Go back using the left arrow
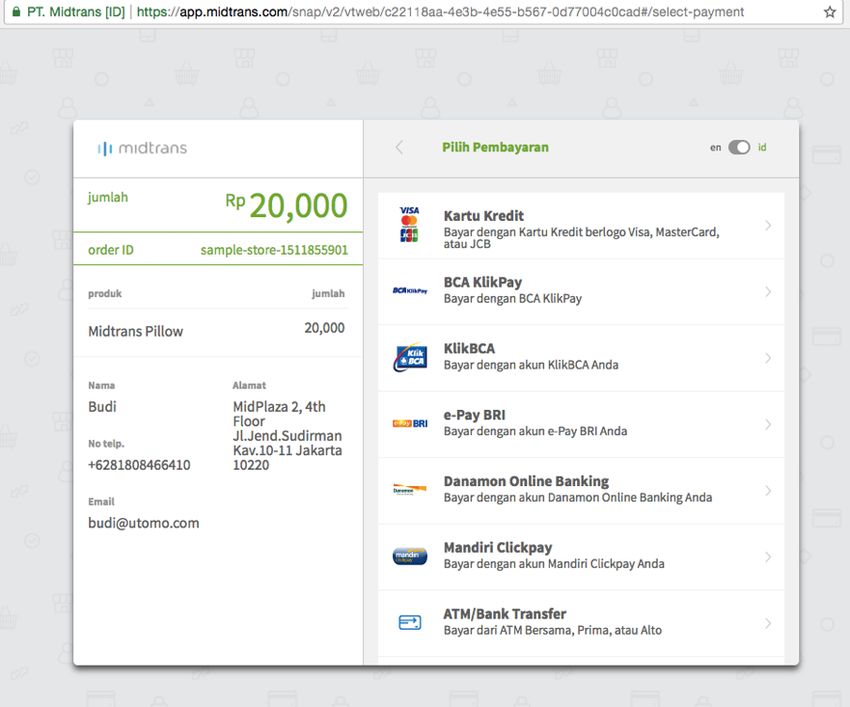Screen dimensions: 850x707 coord(400,147)
